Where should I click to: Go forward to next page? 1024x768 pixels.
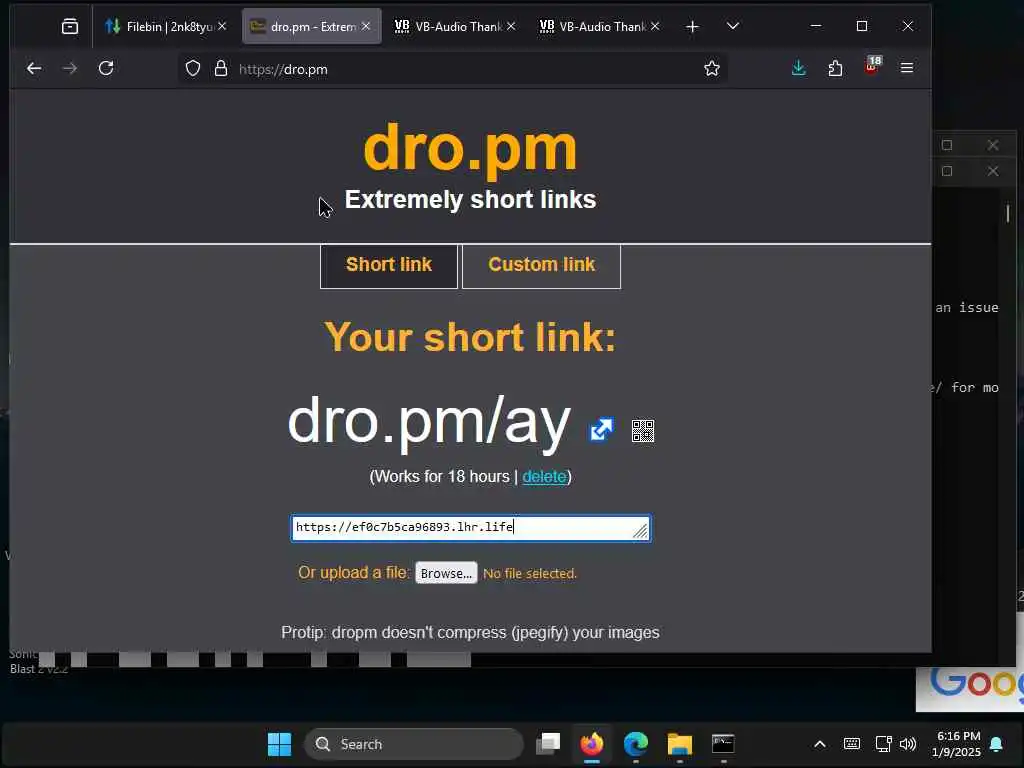coord(70,69)
